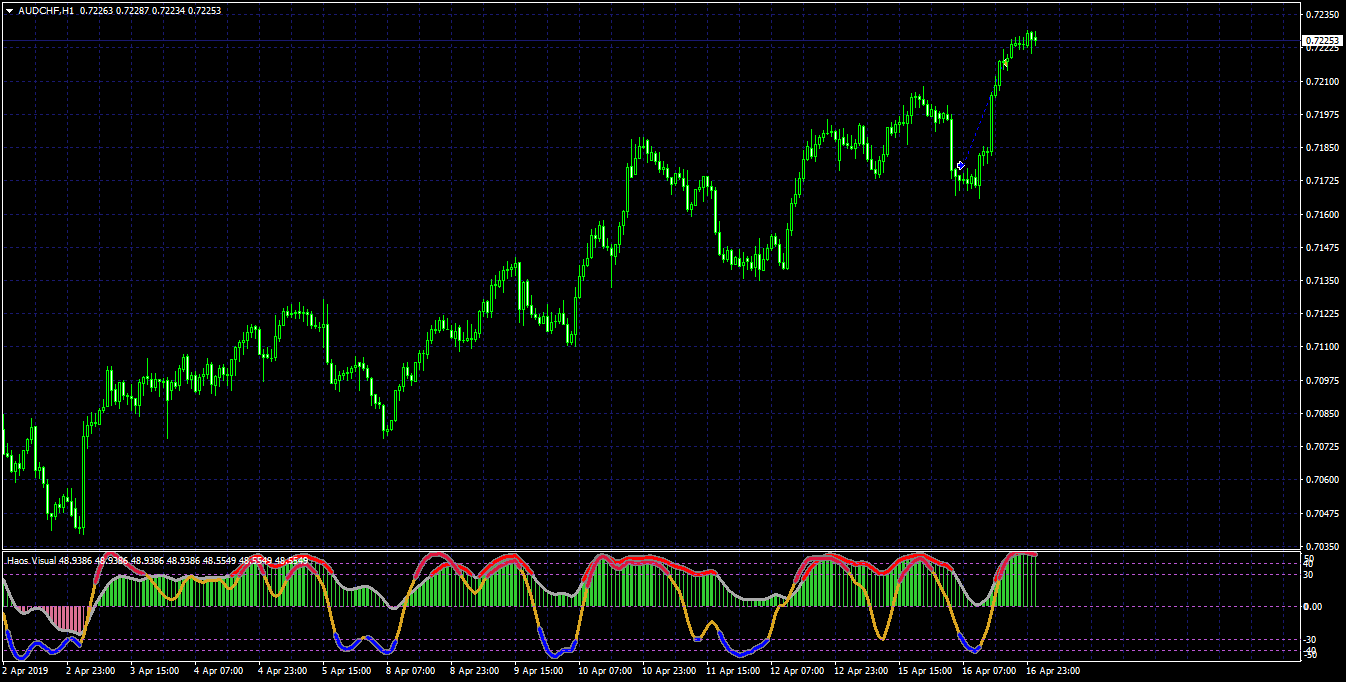Viewport: 1346px width, 682px height.
Task: Select the 10 Apr 07:00 time label
Action: point(603,672)
